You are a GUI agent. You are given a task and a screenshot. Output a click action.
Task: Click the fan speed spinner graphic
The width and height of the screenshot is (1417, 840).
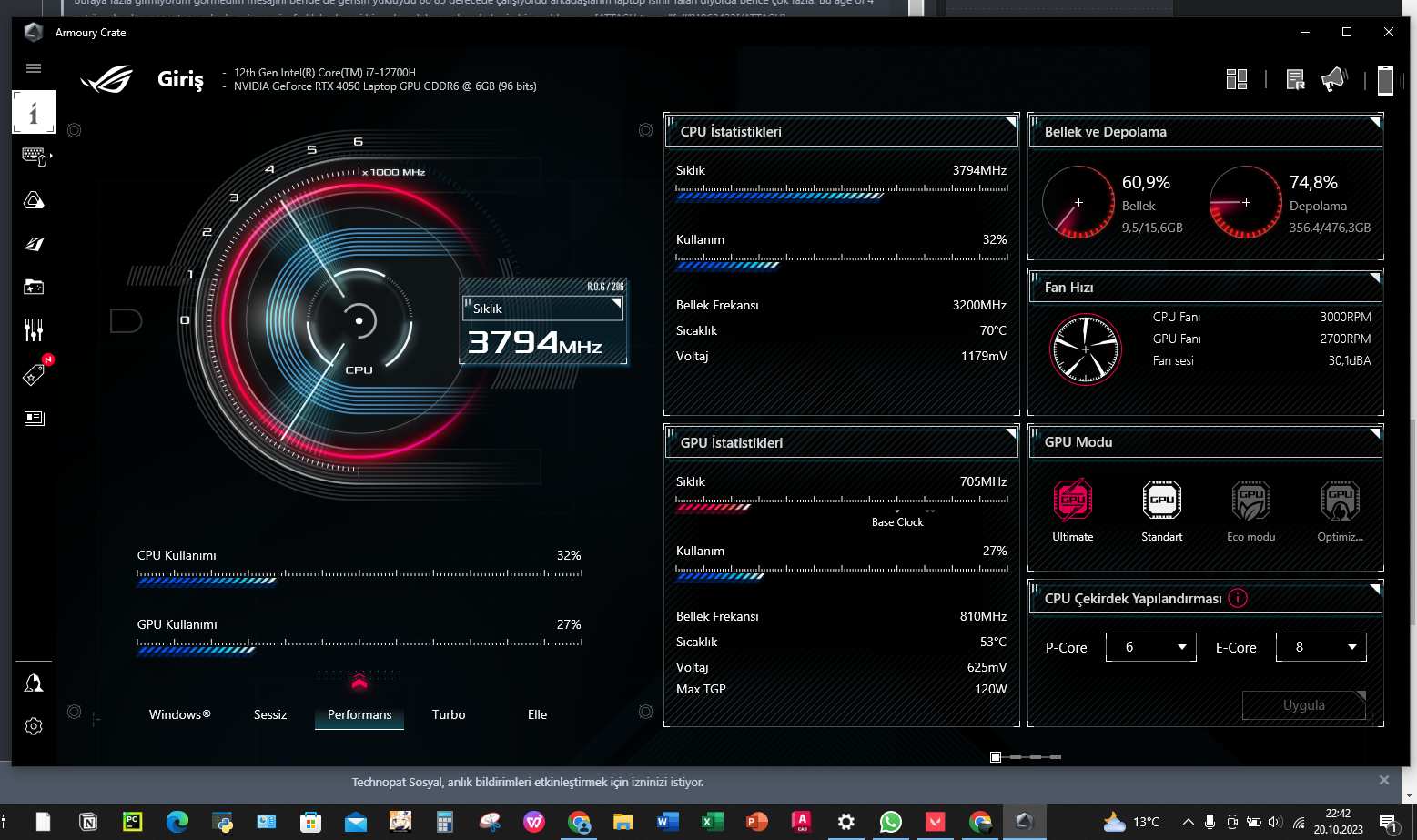(x=1086, y=349)
